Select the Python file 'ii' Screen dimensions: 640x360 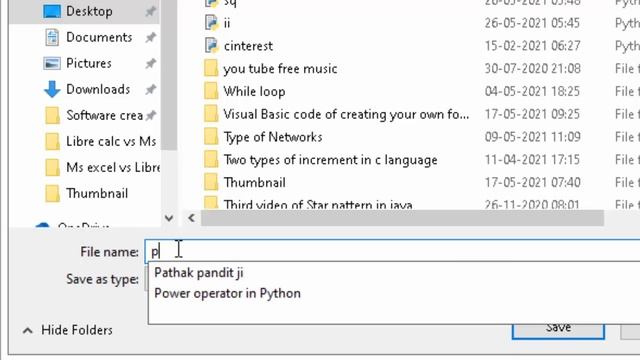pos(227,23)
